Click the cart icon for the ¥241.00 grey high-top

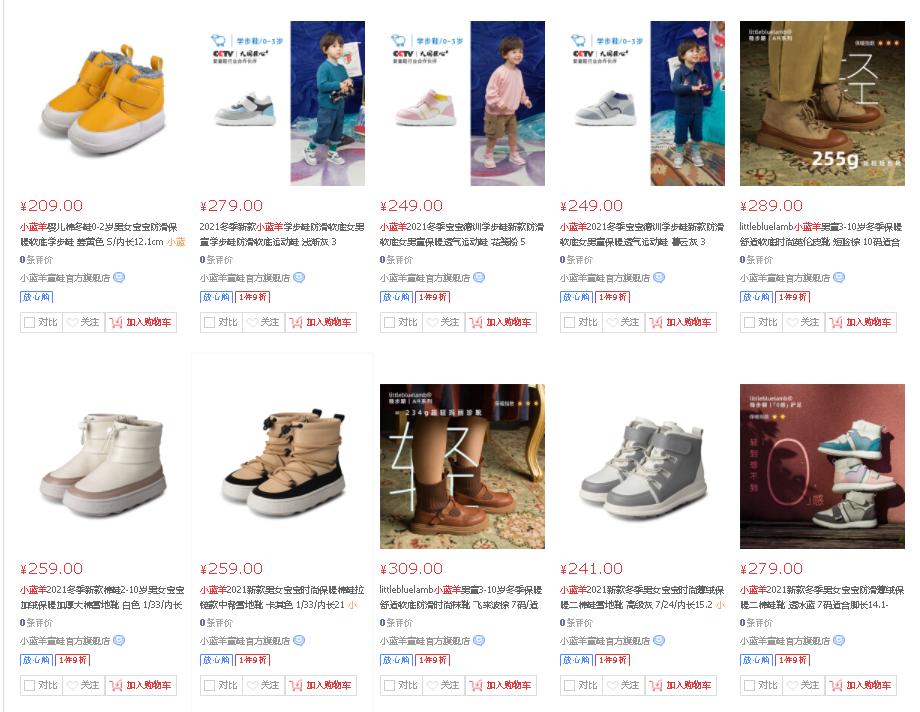(656, 685)
